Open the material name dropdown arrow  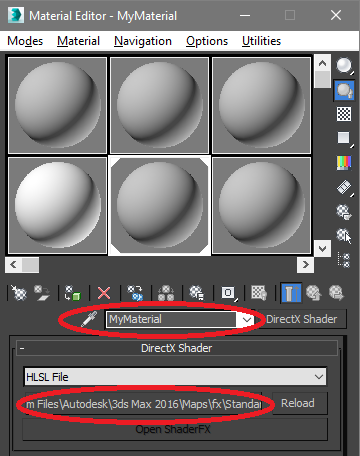click(x=246, y=319)
